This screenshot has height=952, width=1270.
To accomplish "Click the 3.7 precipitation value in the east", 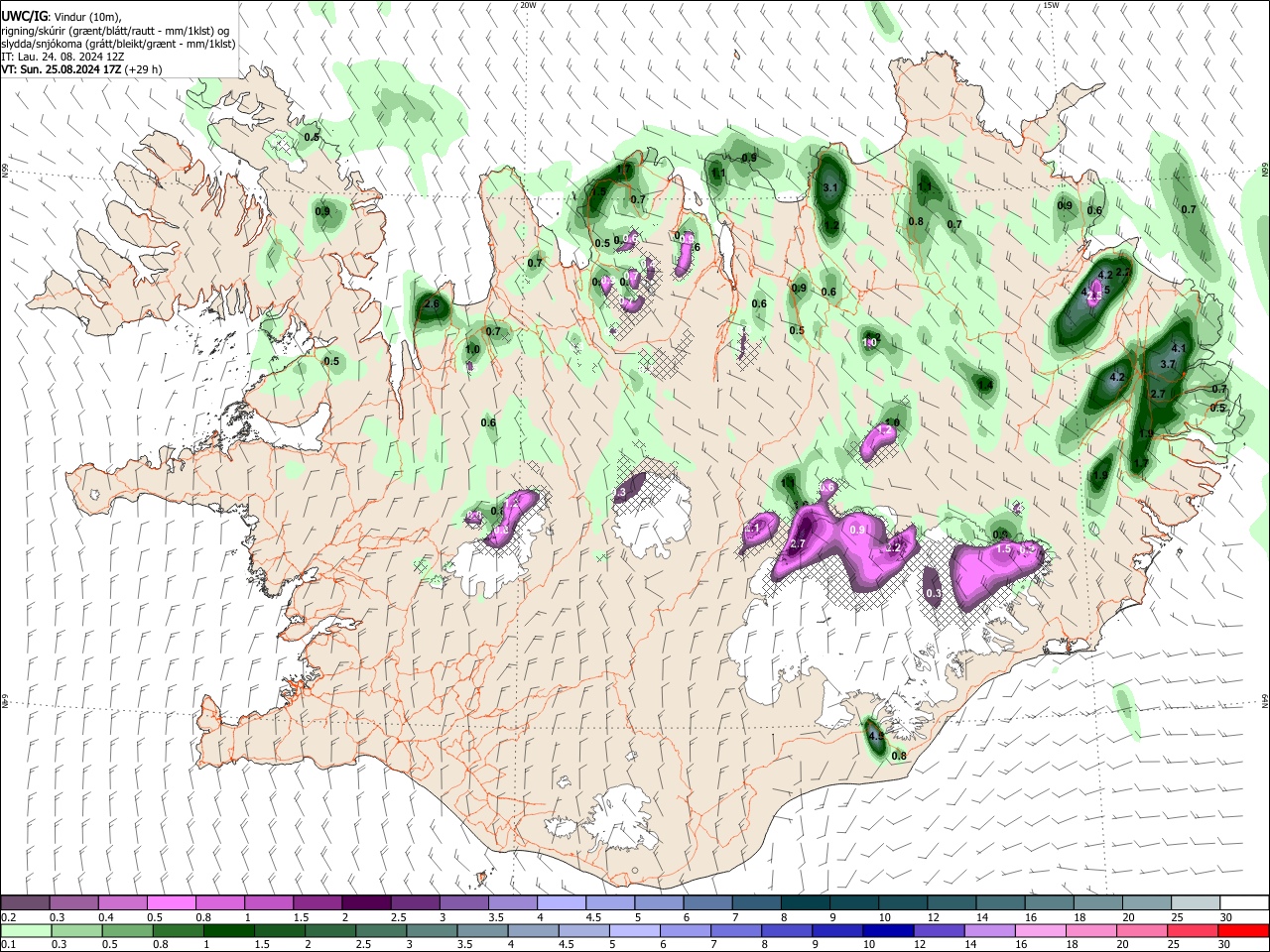I will (x=1168, y=364).
